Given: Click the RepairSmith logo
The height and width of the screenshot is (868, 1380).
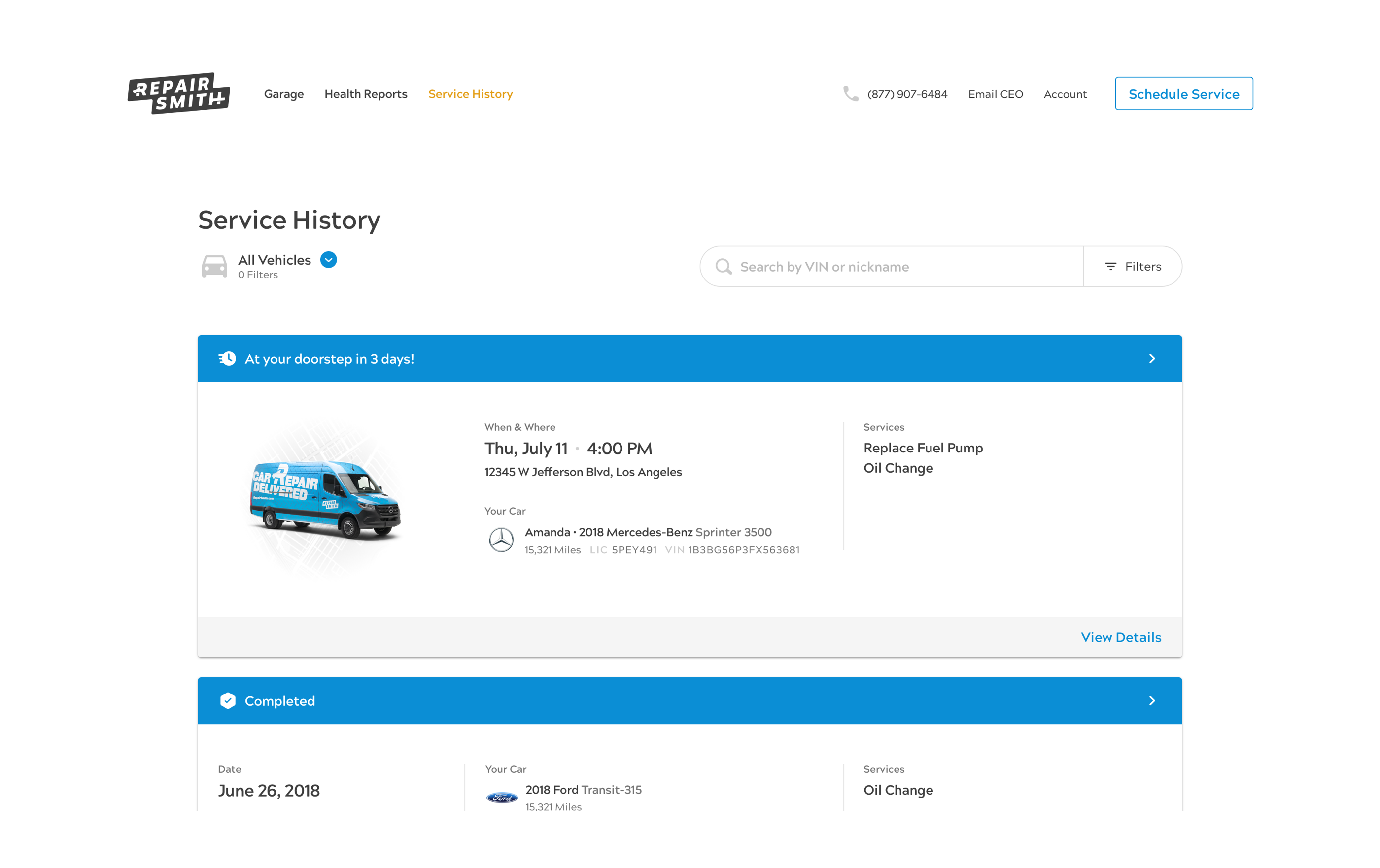Looking at the screenshot, I should tap(179, 94).
